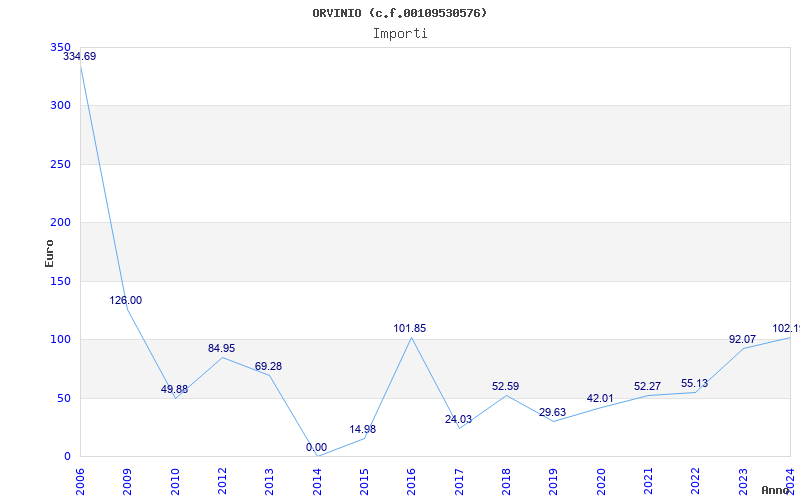Click the Importi subtitle
Image resolution: width=800 pixels, height=500 pixels.
pyautogui.click(x=400, y=34)
